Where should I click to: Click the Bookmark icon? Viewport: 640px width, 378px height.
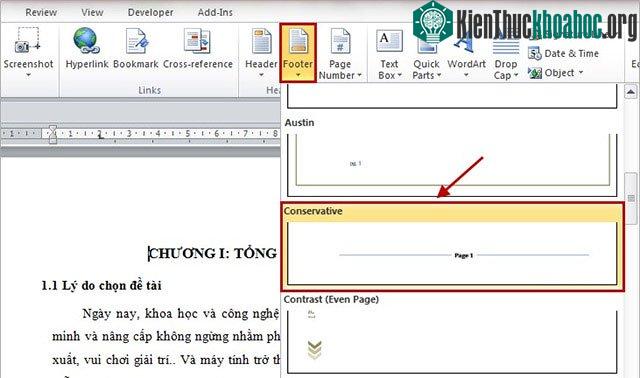(136, 41)
